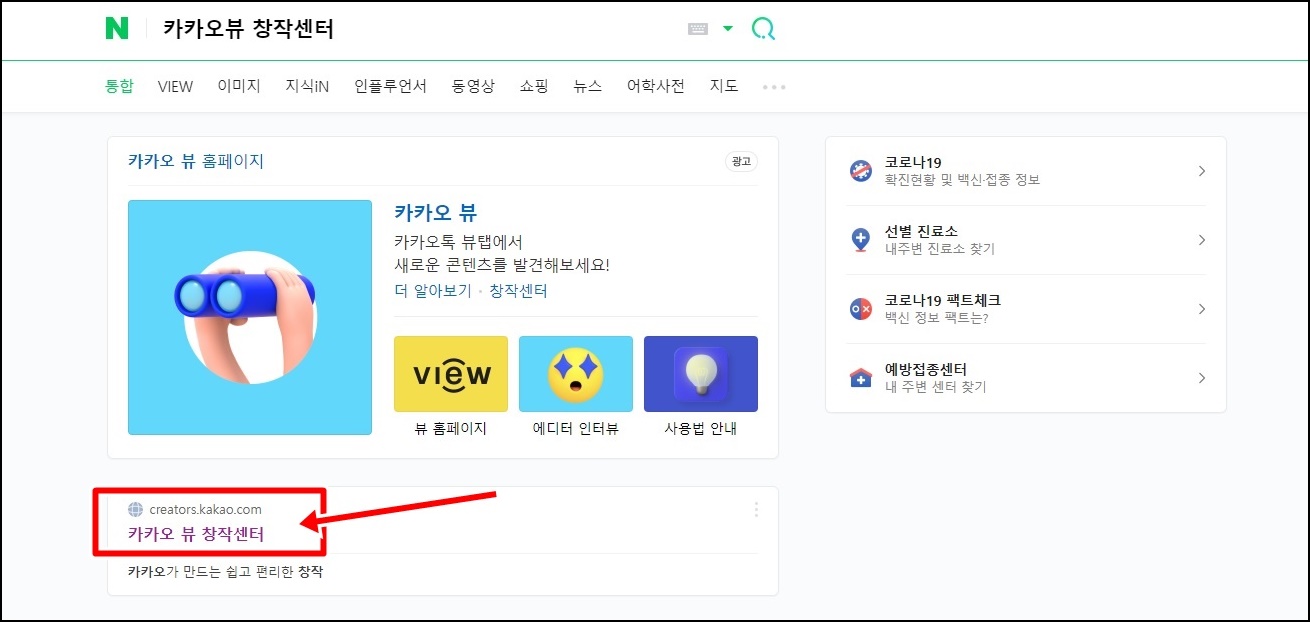Switch to the 동영상 tab

coord(473,86)
